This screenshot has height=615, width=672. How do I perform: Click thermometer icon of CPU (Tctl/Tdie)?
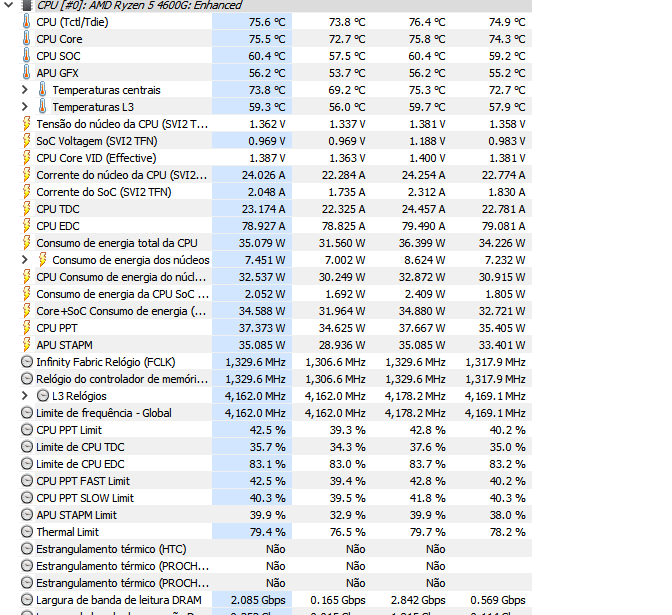tap(27, 22)
